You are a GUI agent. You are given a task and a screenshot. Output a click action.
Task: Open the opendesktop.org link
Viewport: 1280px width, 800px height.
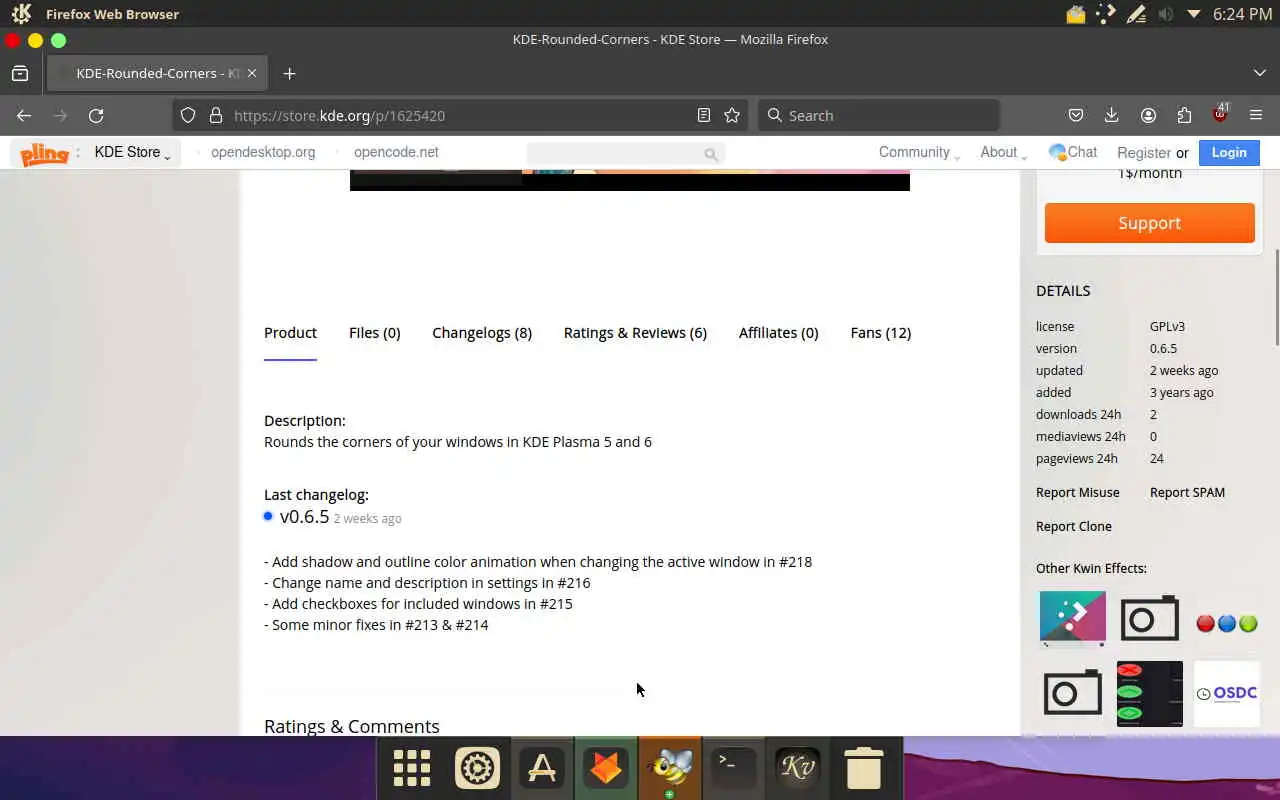point(263,152)
